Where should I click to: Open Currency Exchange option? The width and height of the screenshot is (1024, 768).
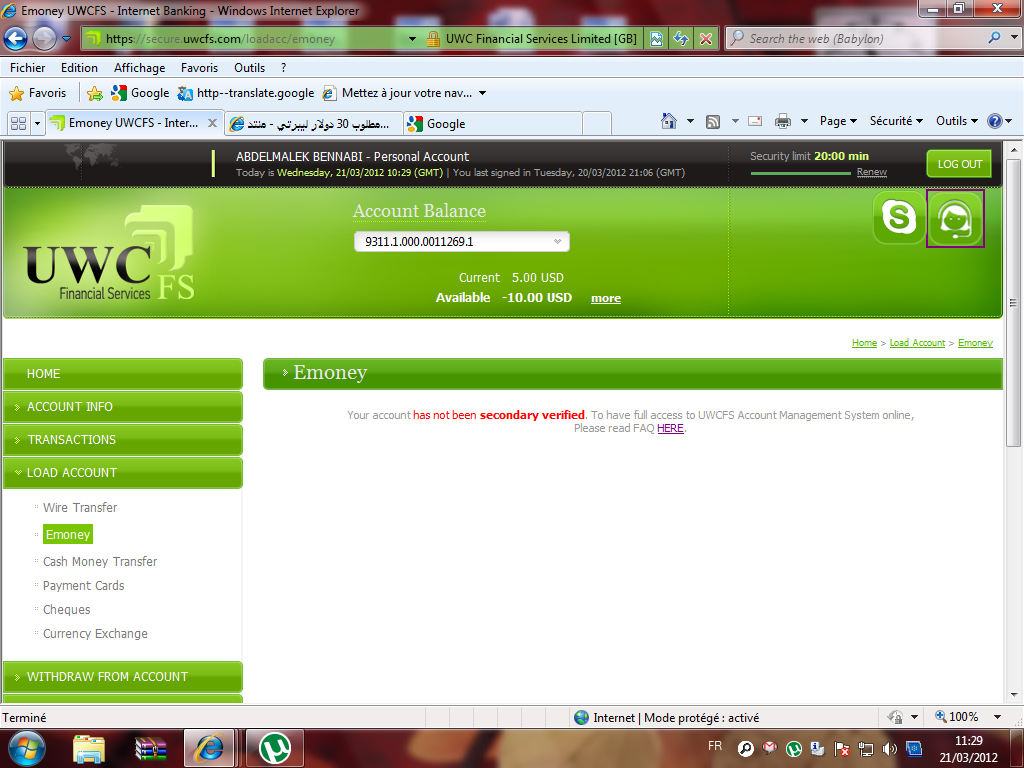click(x=95, y=634)
